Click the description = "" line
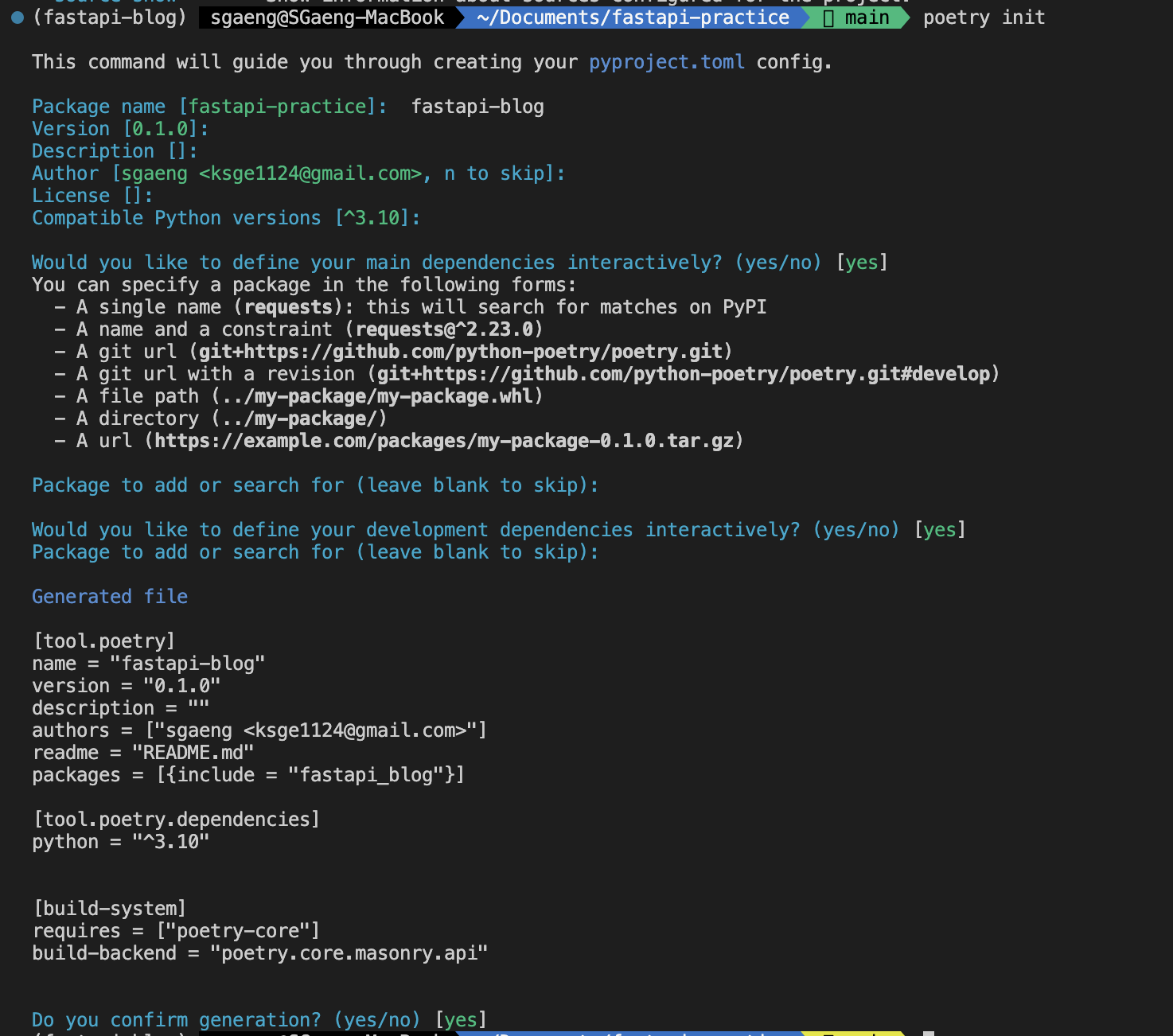 [120, 708]
